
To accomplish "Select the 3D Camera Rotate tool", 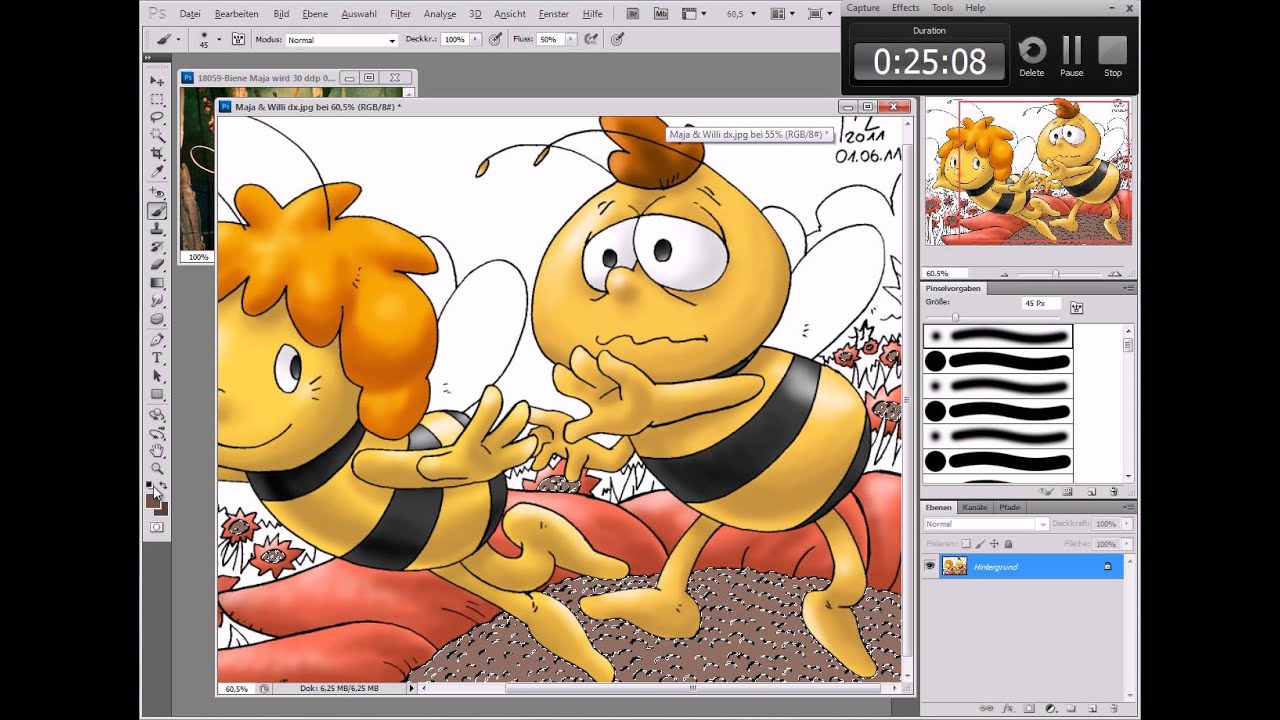I will pyautogui.click(x=157, y=433).
